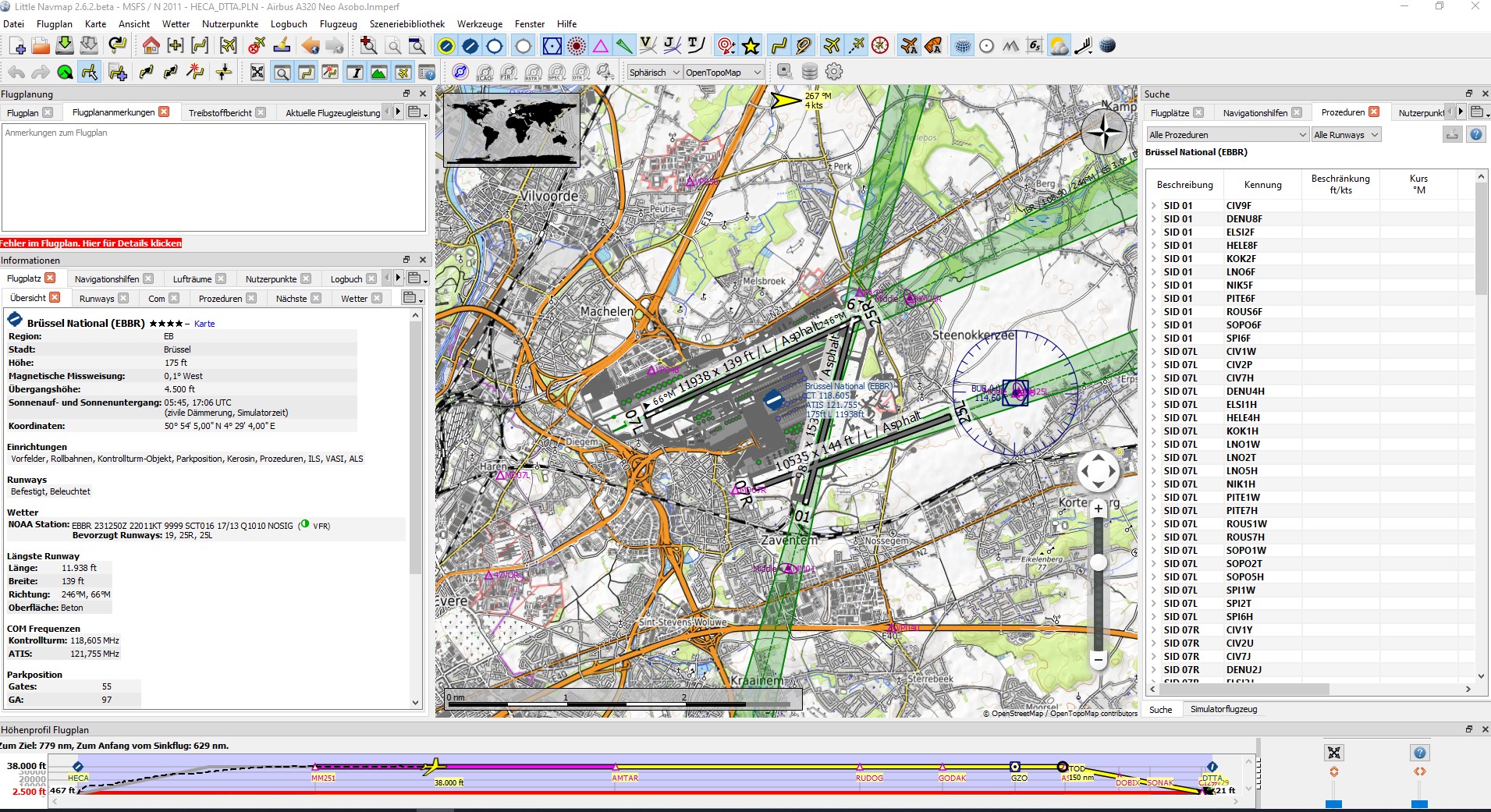Switch to the Treibstoffbericht tab
1491x812 pixels.
point(219,113)
